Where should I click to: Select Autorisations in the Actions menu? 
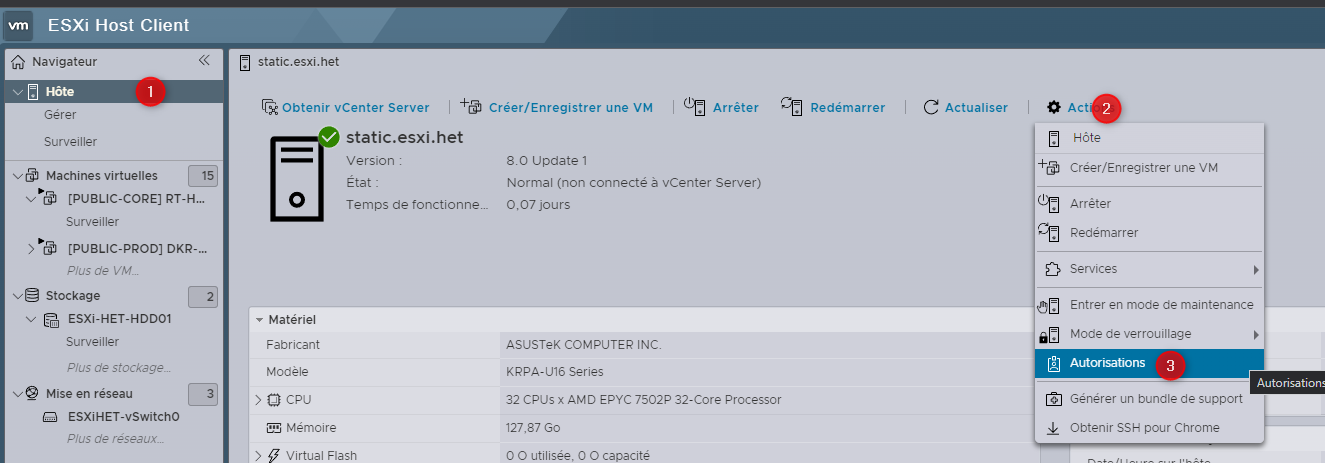[1107, 363]
